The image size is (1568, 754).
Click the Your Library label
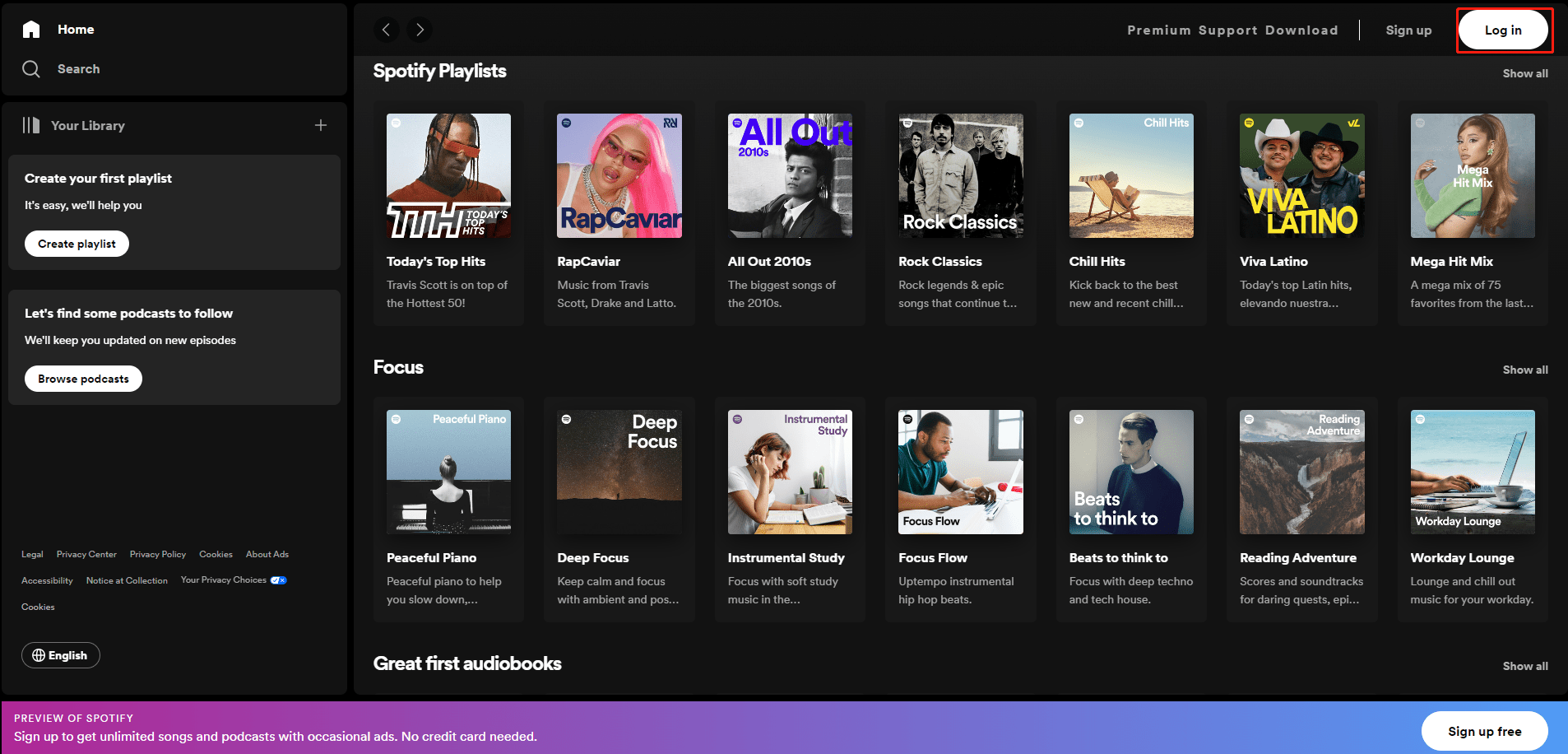coord(88,125)
